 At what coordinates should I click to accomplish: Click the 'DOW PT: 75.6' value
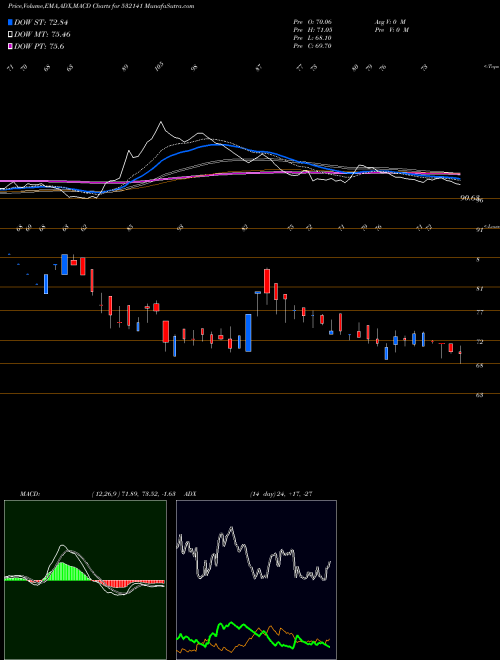click(x=39, y=46)
